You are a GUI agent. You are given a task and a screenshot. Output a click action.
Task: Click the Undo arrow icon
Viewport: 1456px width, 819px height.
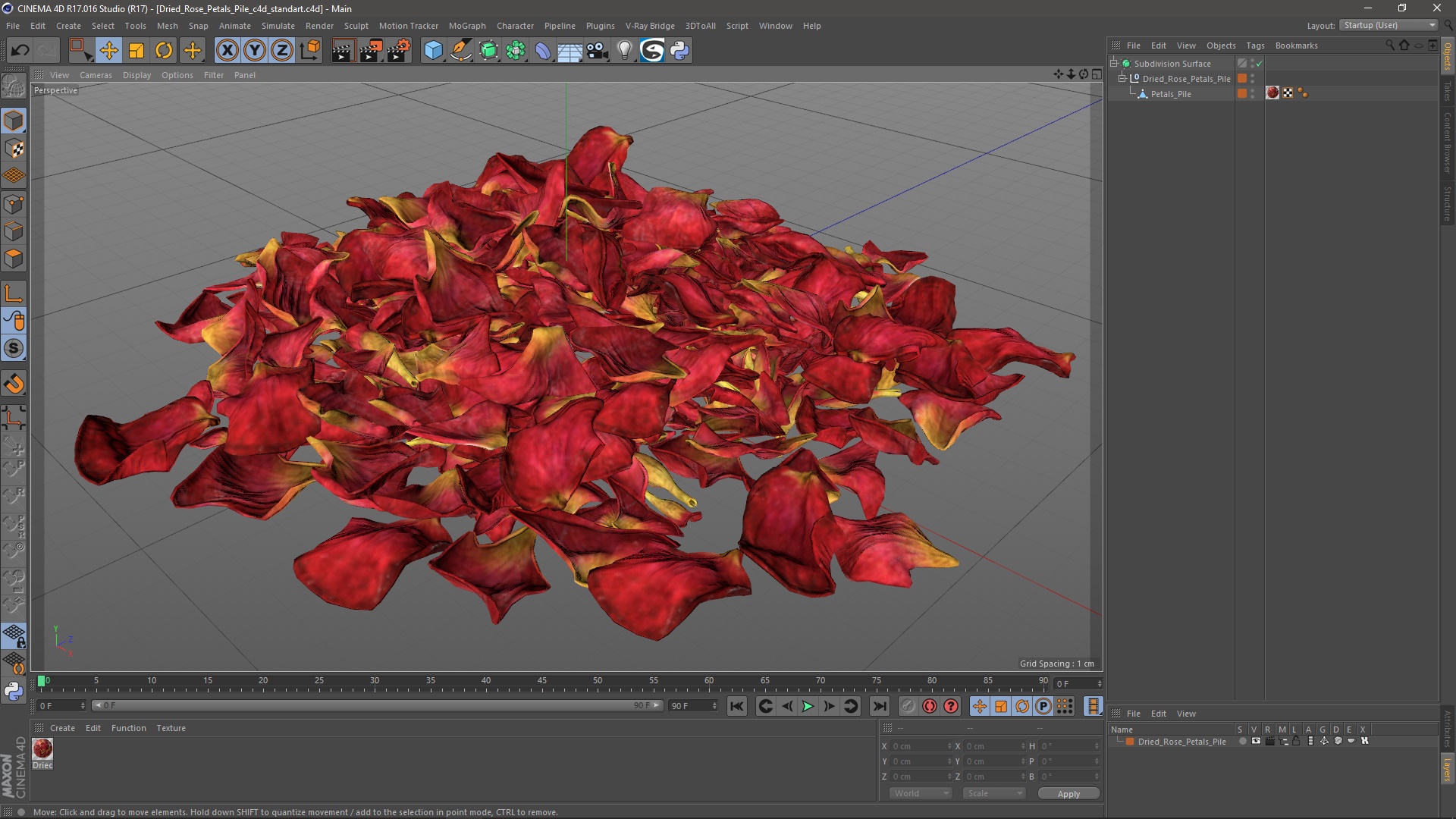pyautogui.click(x=20, y=51)
